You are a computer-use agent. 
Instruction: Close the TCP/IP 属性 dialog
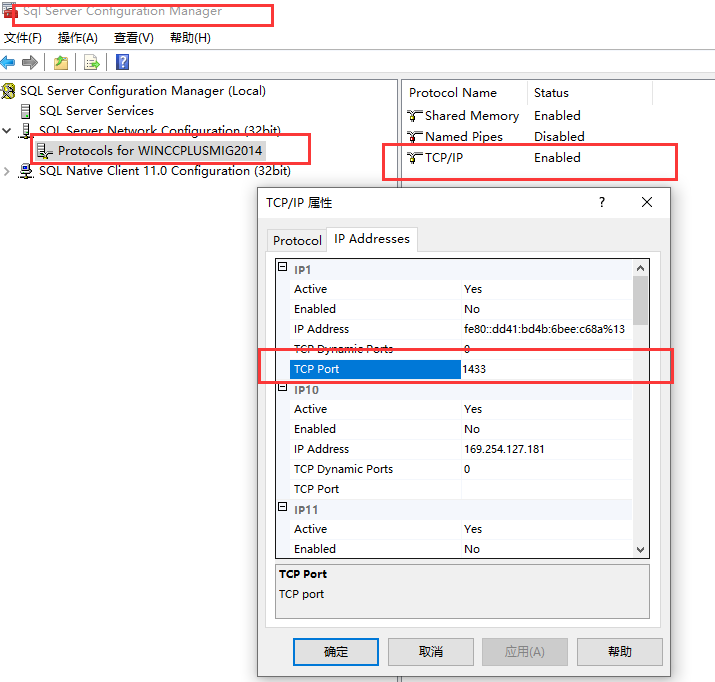coord(647,202)
